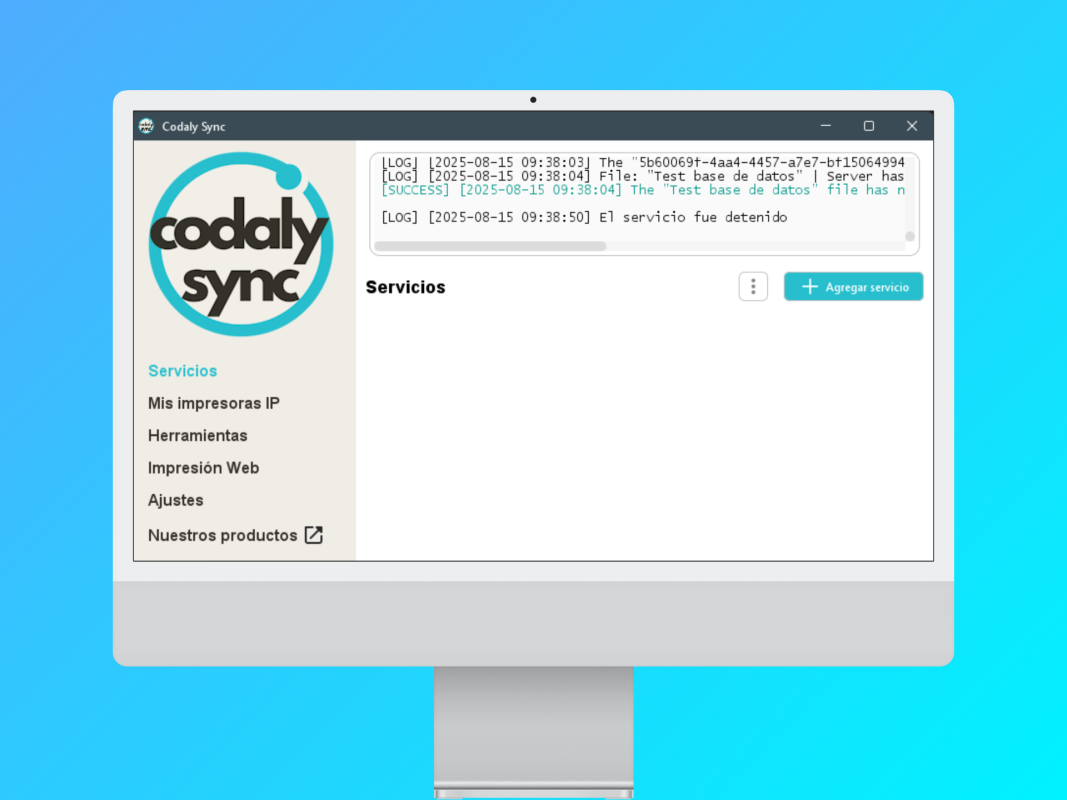Viewport: 1067px width, 800px height.
Task: Click the plus icon inside Agregar servicio button
Action: (x=809, y=286)
